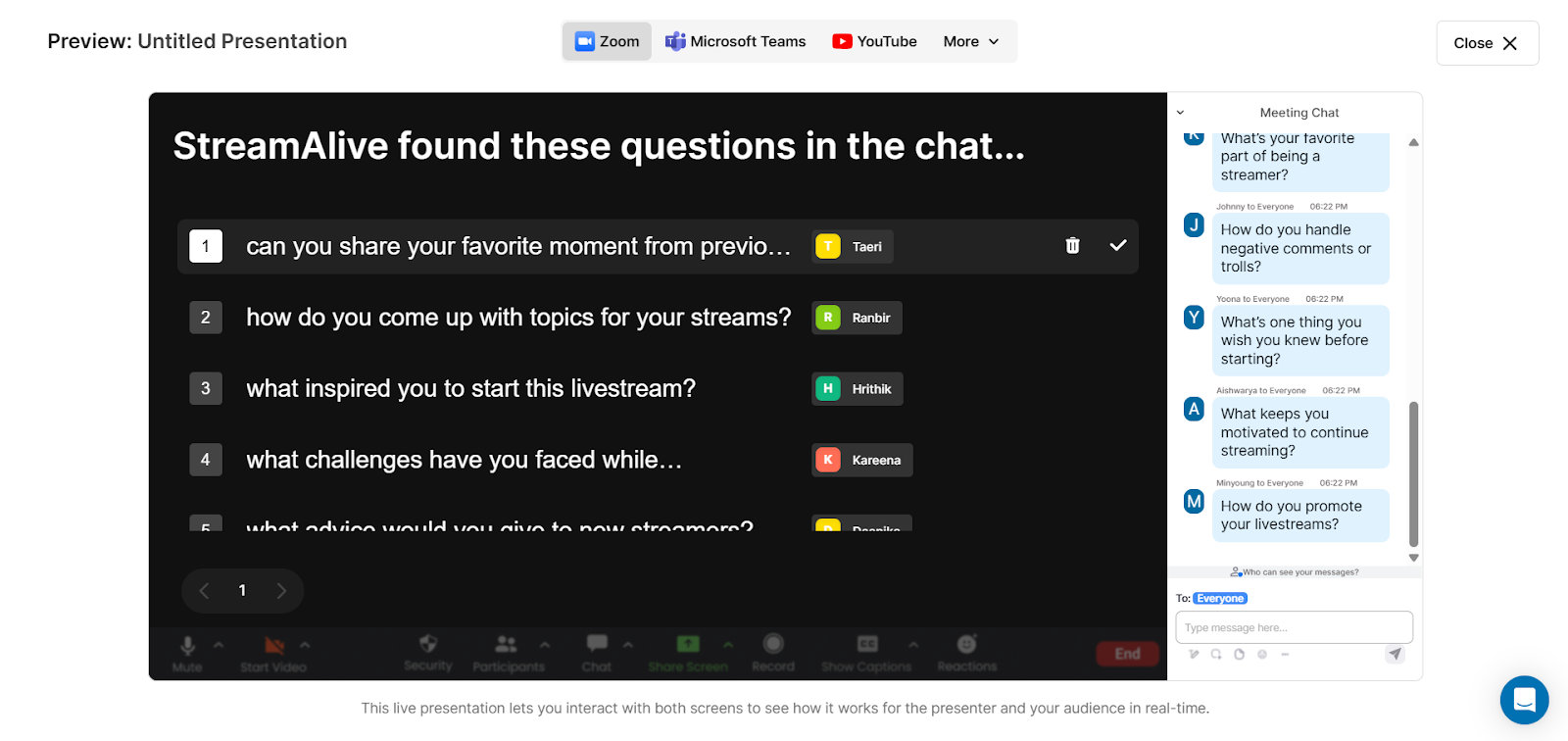Open the emoji picker below message box
The image size is (1568, 741).
tap(1262, 654)
